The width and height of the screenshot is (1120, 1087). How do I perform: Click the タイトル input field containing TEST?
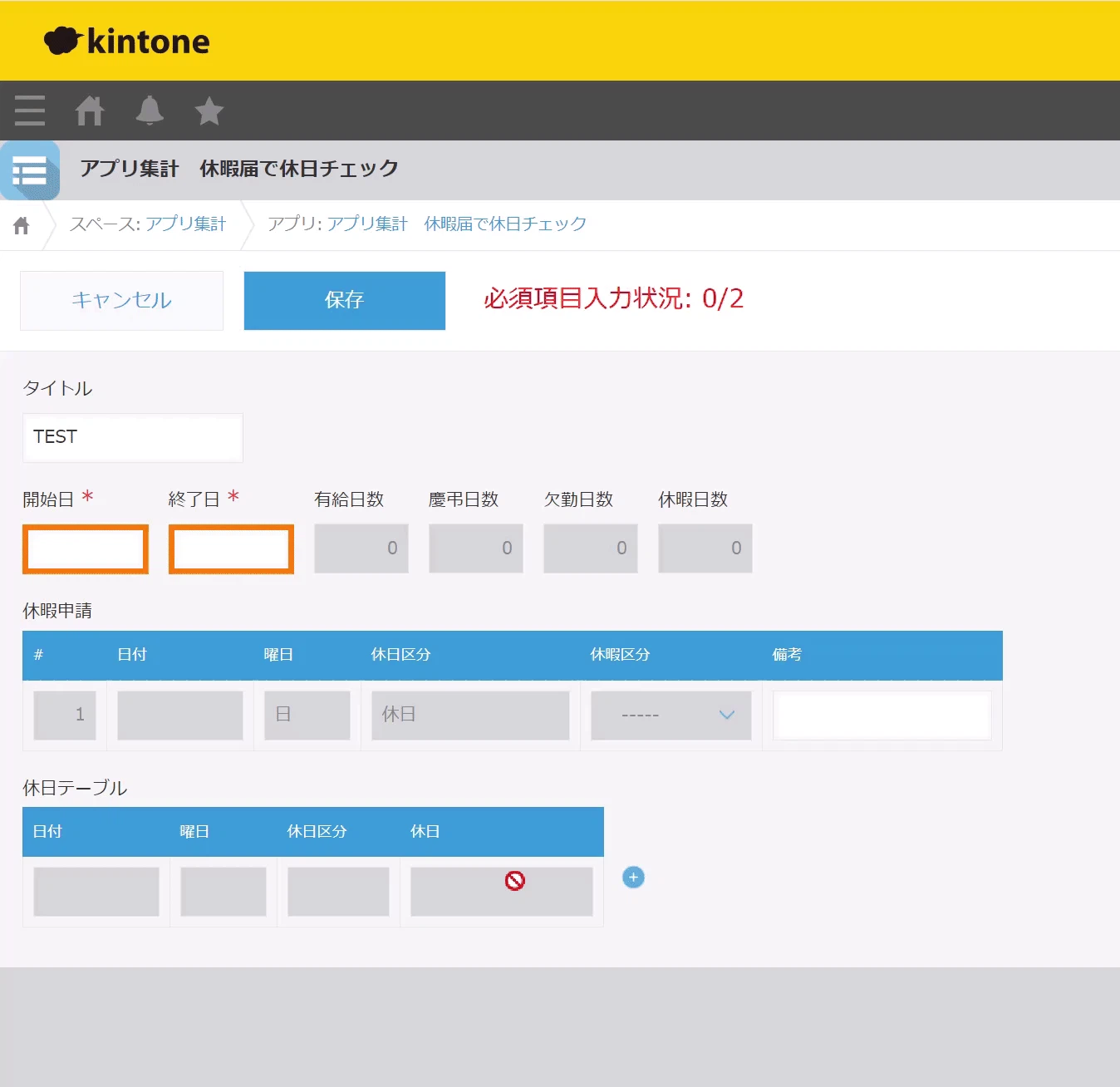(x=133, y=437)
